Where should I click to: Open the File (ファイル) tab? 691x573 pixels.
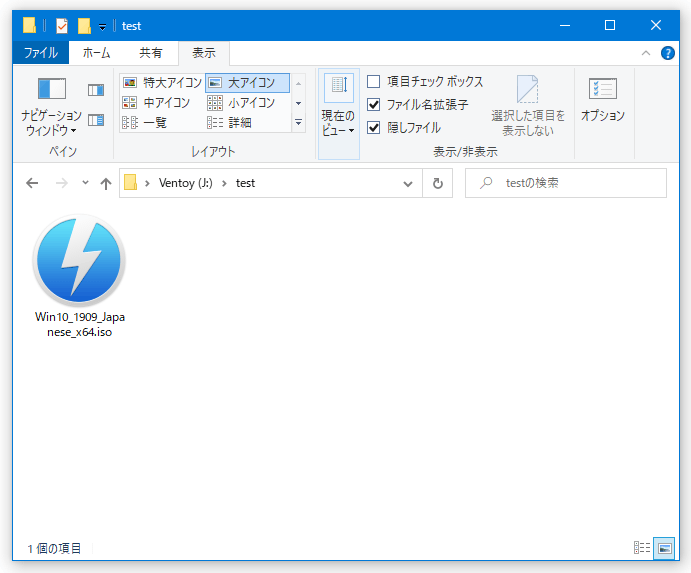click(41, 52)
